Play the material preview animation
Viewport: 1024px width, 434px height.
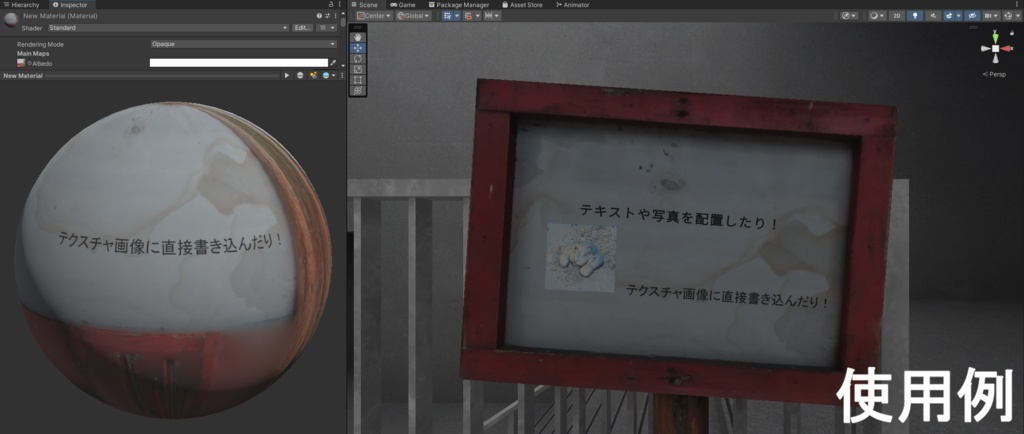(287, 76)
